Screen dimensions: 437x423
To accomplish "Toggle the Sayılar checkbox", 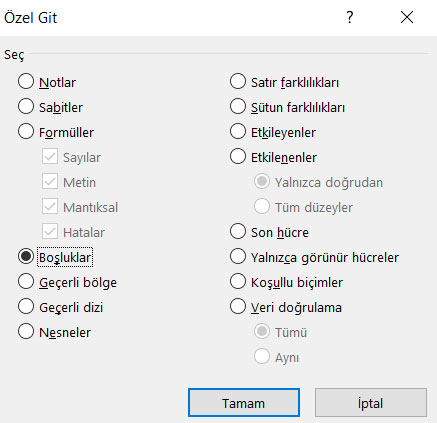I will tap(50, 157).
